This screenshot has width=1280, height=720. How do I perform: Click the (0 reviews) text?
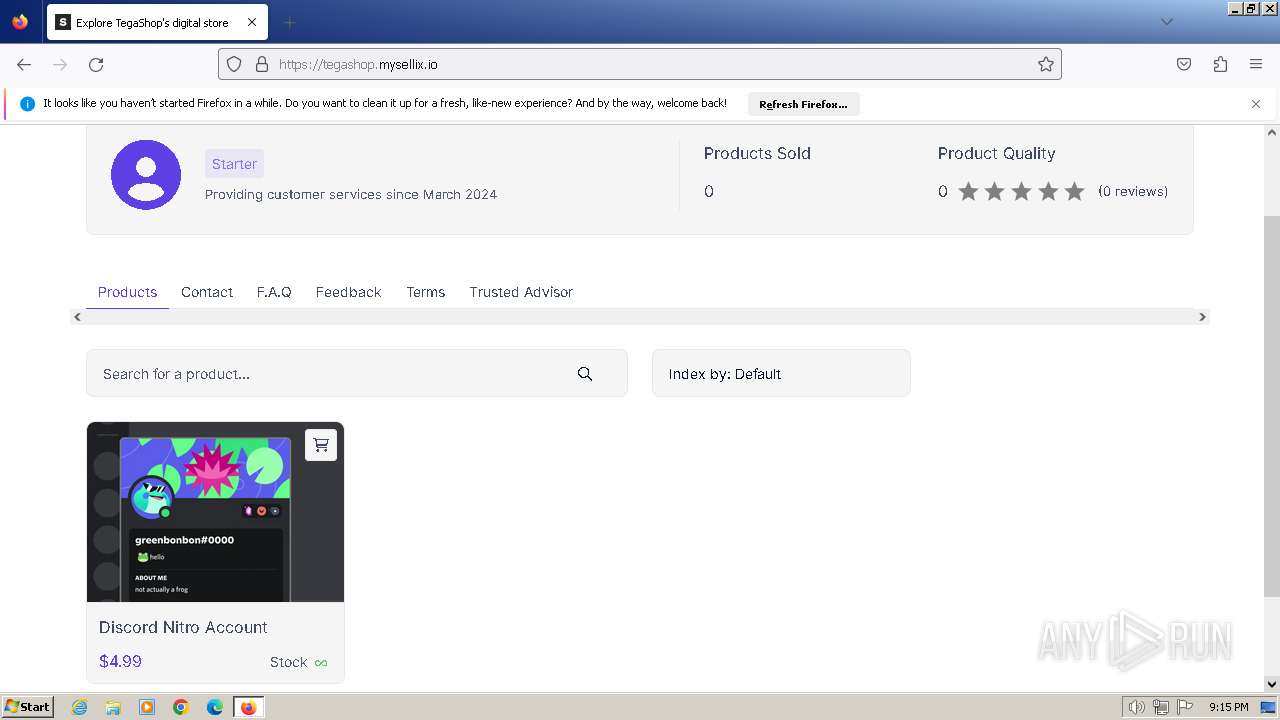point(1133,191)
